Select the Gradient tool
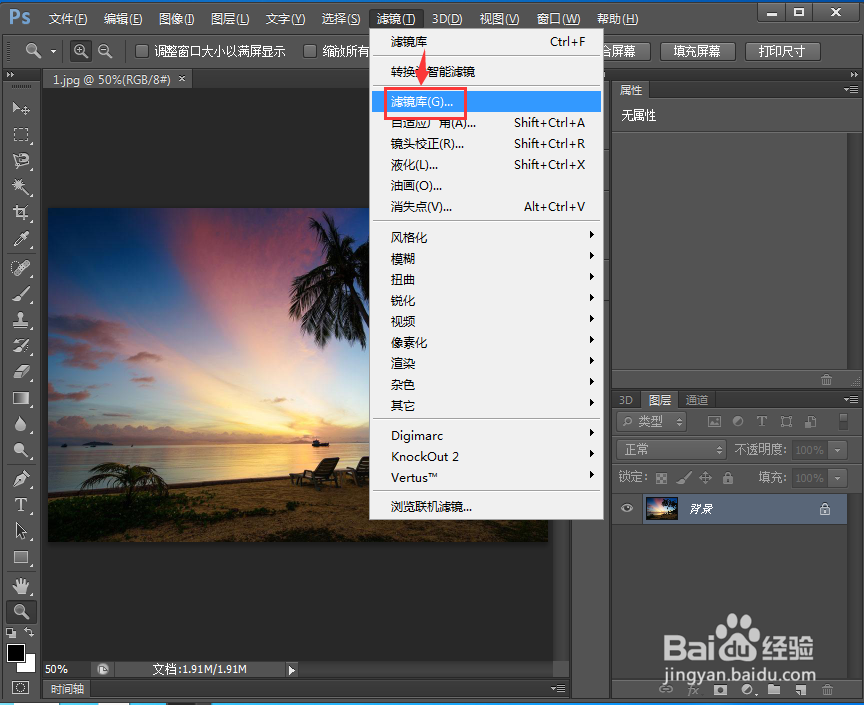This screenshot has width=864, height=705. pos(21,398)
